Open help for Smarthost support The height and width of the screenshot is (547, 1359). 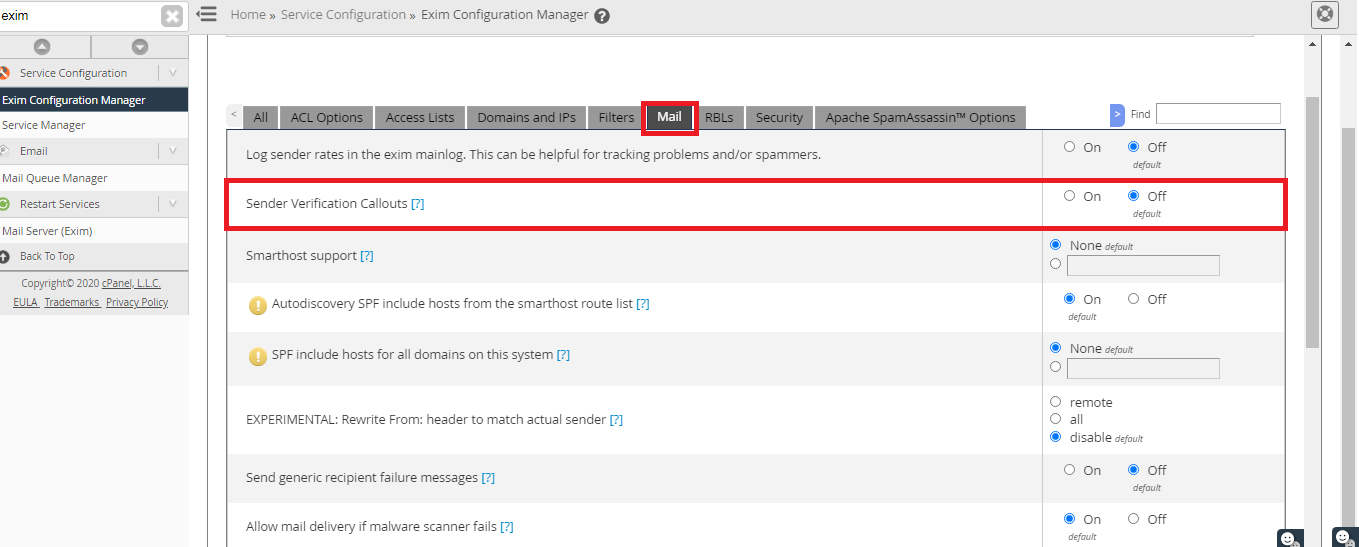pos(367,256)
